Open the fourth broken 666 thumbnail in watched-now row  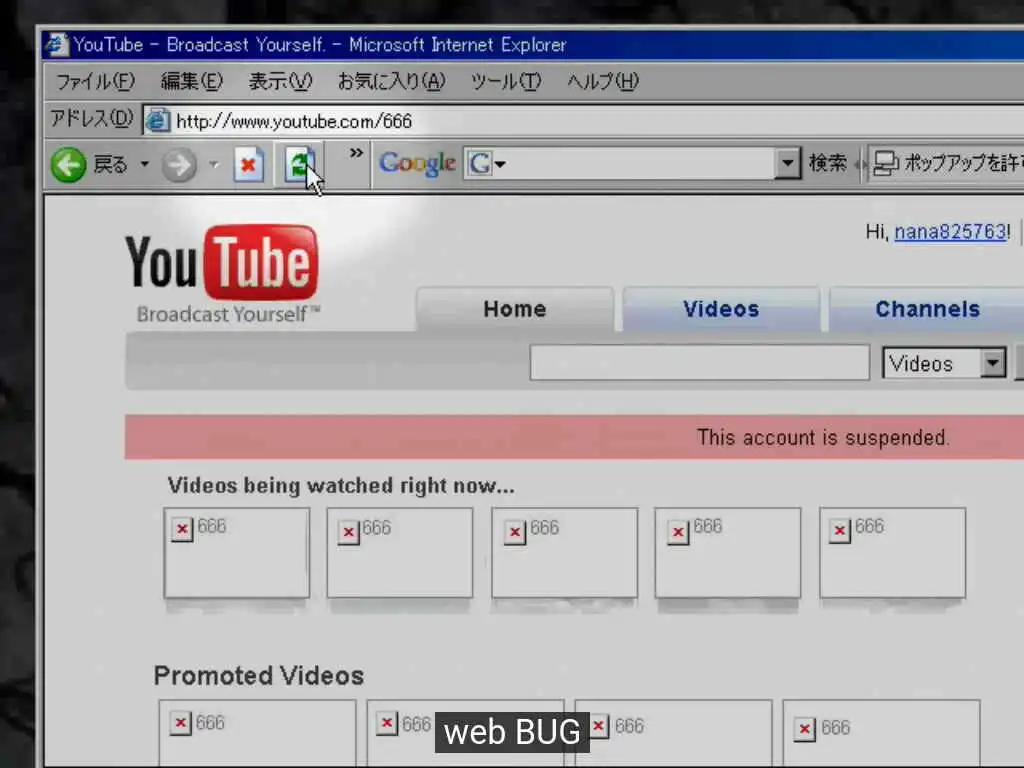[728, 552]
